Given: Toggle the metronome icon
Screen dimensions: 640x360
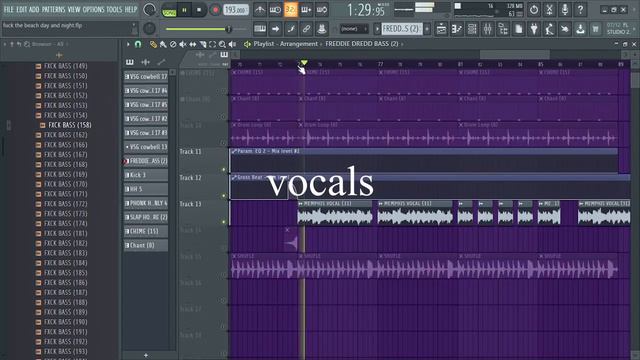Looking at the screenshot, I should point(260,10).
